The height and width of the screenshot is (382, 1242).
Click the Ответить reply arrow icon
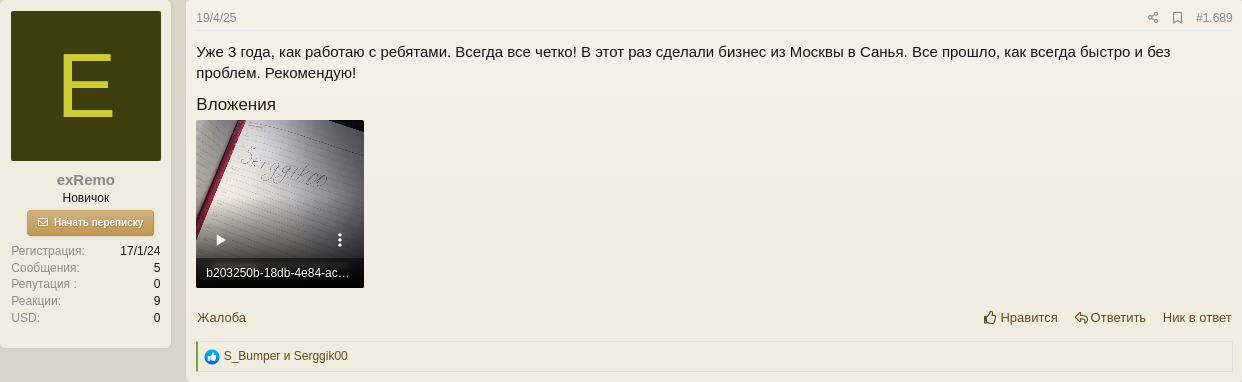pos(1081,318)
